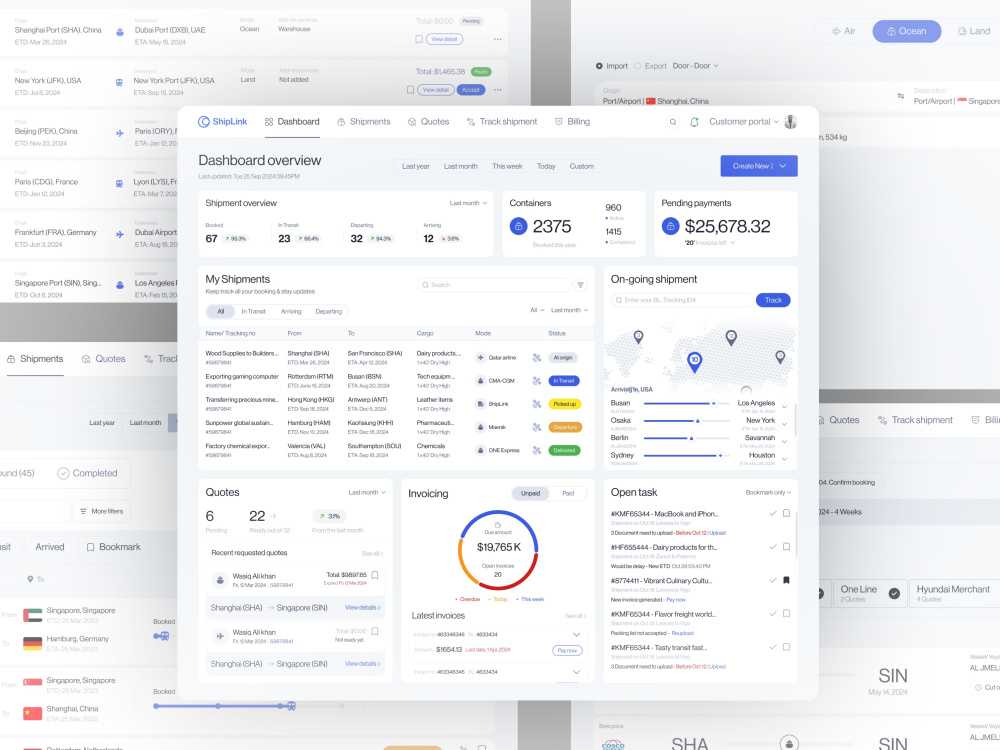1000x750 pixels.
Task: Click the swap origin-destination arrows icon
Action: tap(901, 96)
